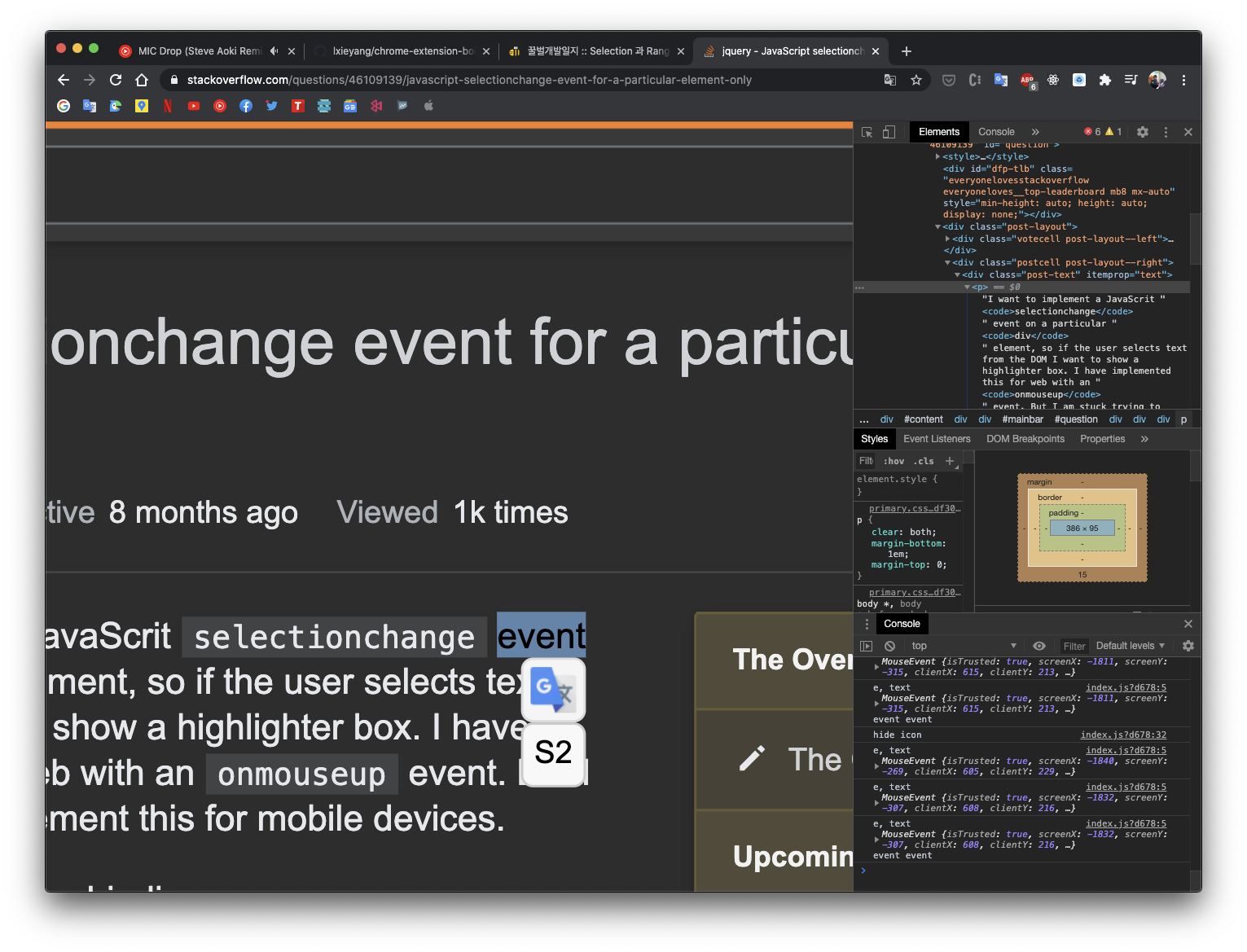1247x952 pixels.
Task: Collapse the postcell post-layout--right div
Action: [947, 263]
